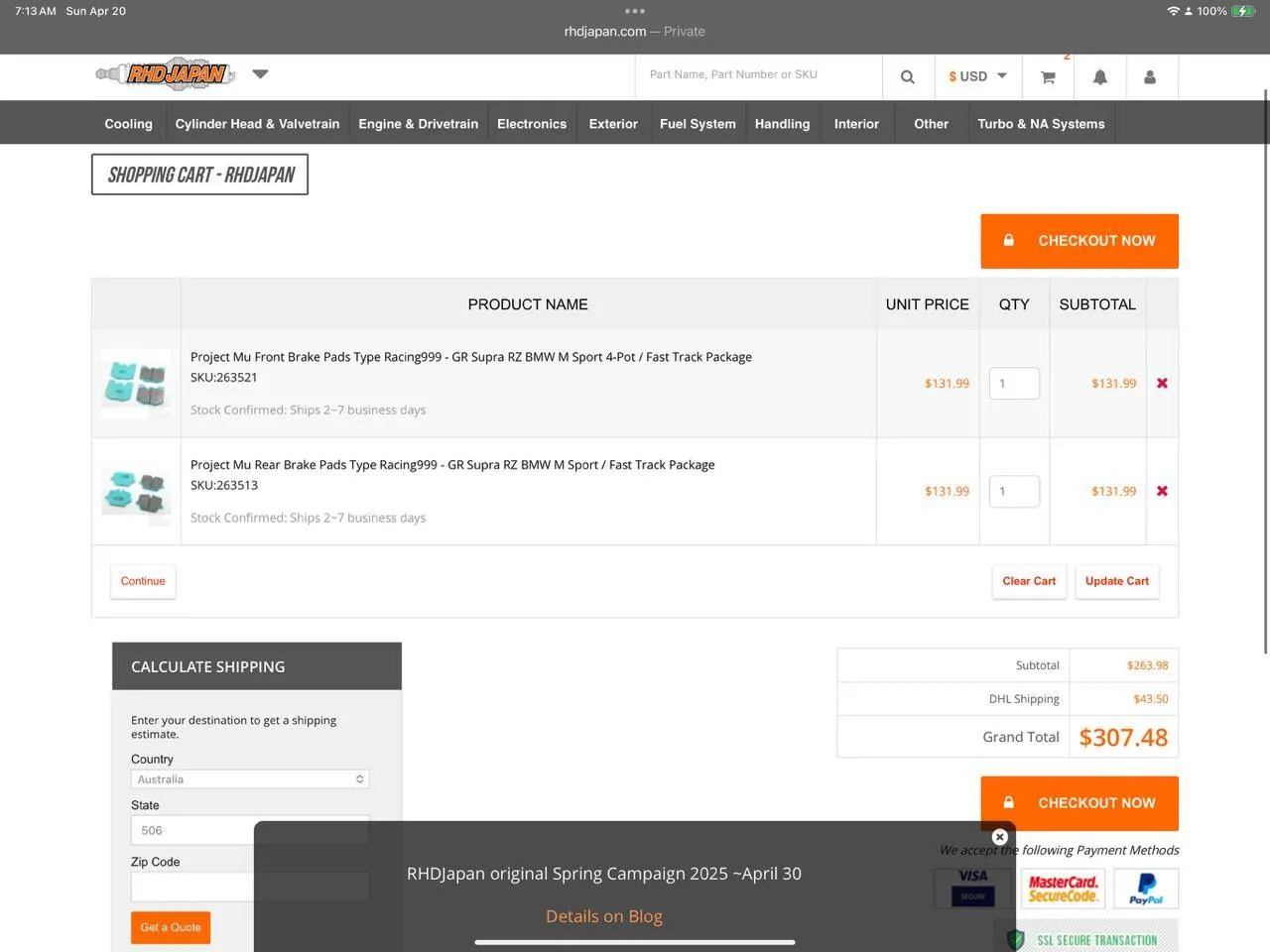
Task: Click the PayPal payment logo
Action: (x=1146, y=888)
